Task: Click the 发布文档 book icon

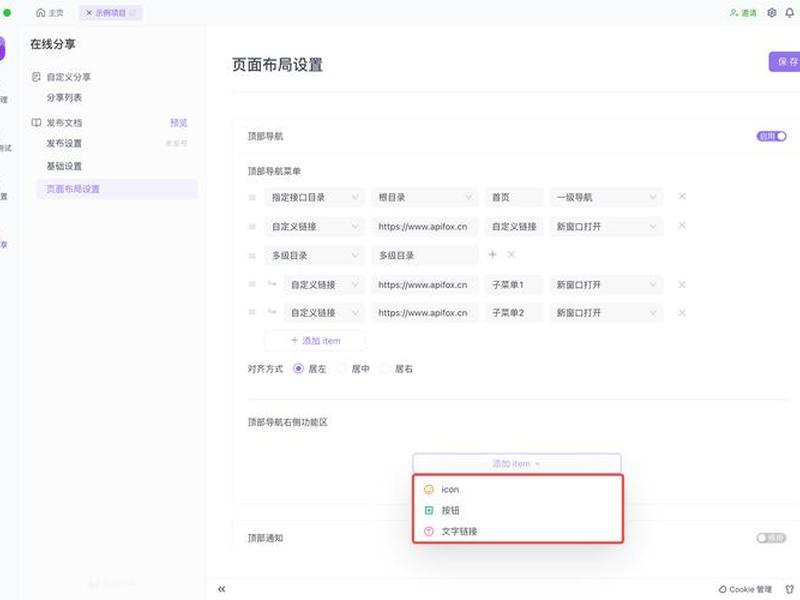Action: pyautogui.click(x=36, y=122)
